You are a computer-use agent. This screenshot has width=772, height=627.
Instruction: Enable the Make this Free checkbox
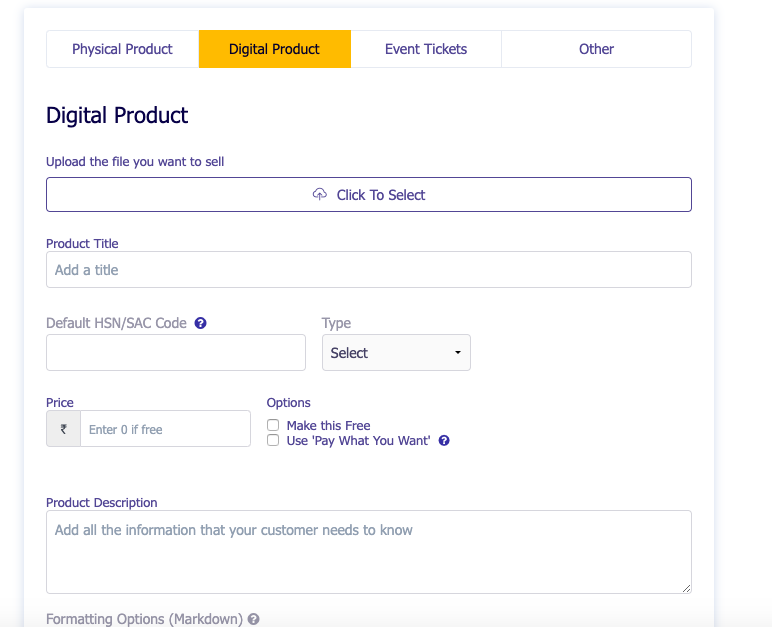pos(273,425)
